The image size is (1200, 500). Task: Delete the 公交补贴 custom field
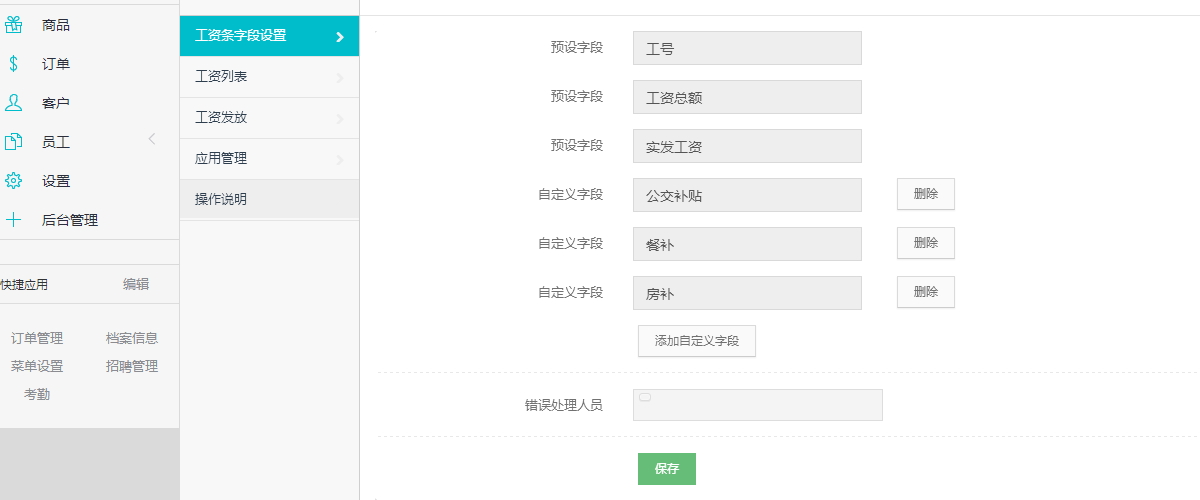click(925, 194)
